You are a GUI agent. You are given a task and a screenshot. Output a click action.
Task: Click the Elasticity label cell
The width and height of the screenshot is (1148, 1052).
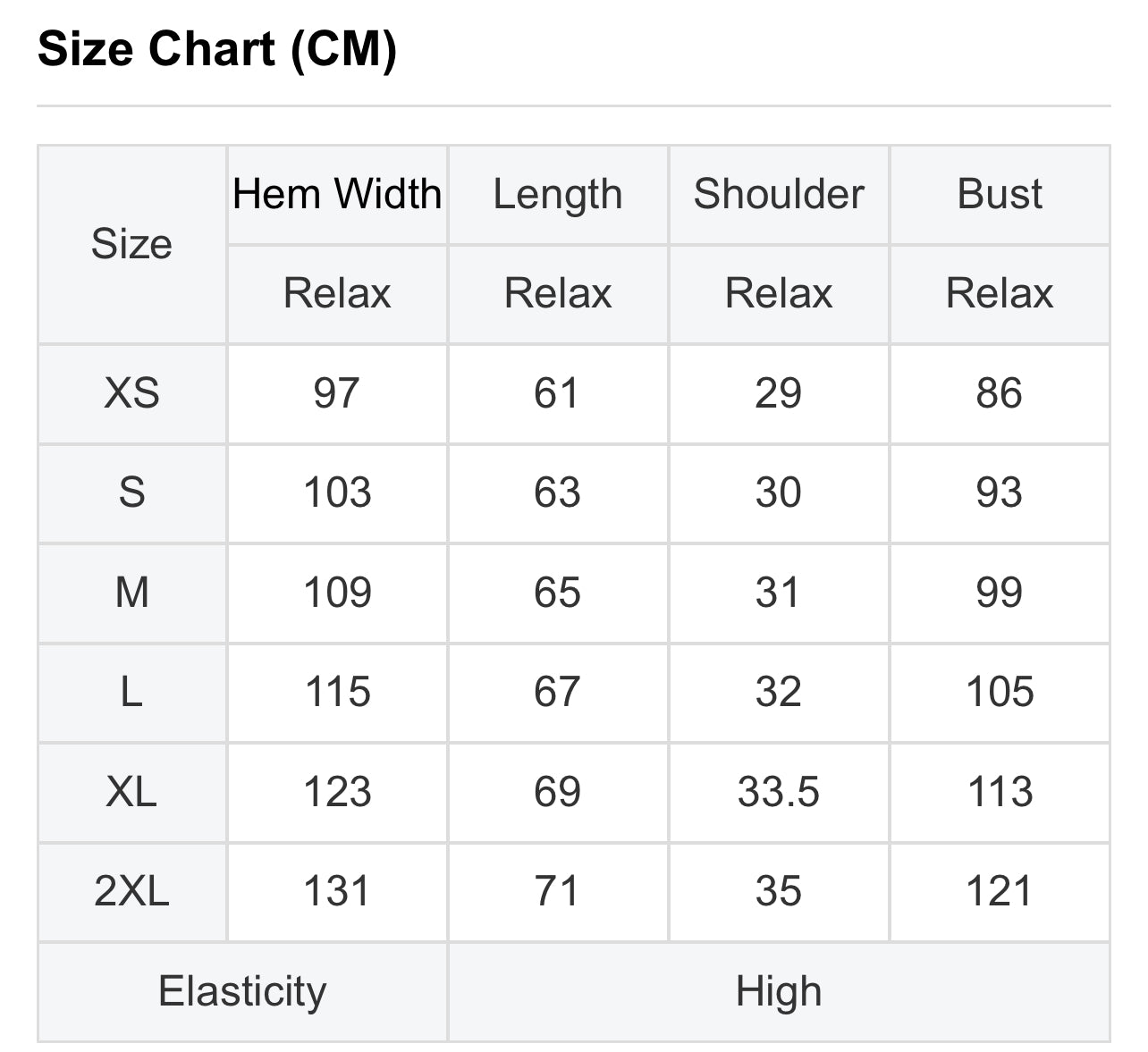point(242,992)
